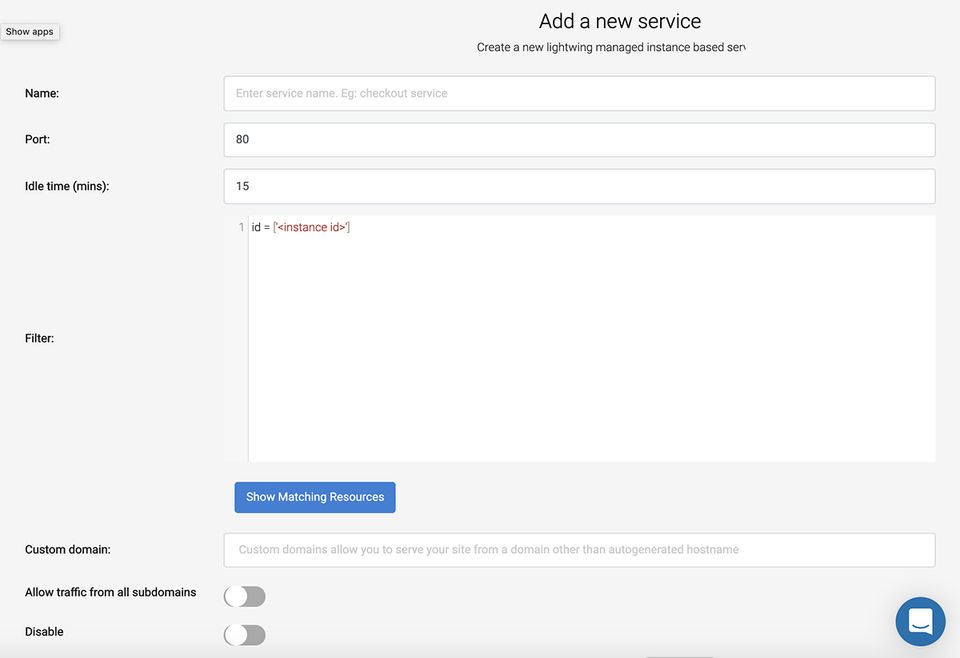Screen dimensions: 960x658
Task: Select the Port field containing 80
Action: click(579, 140)
